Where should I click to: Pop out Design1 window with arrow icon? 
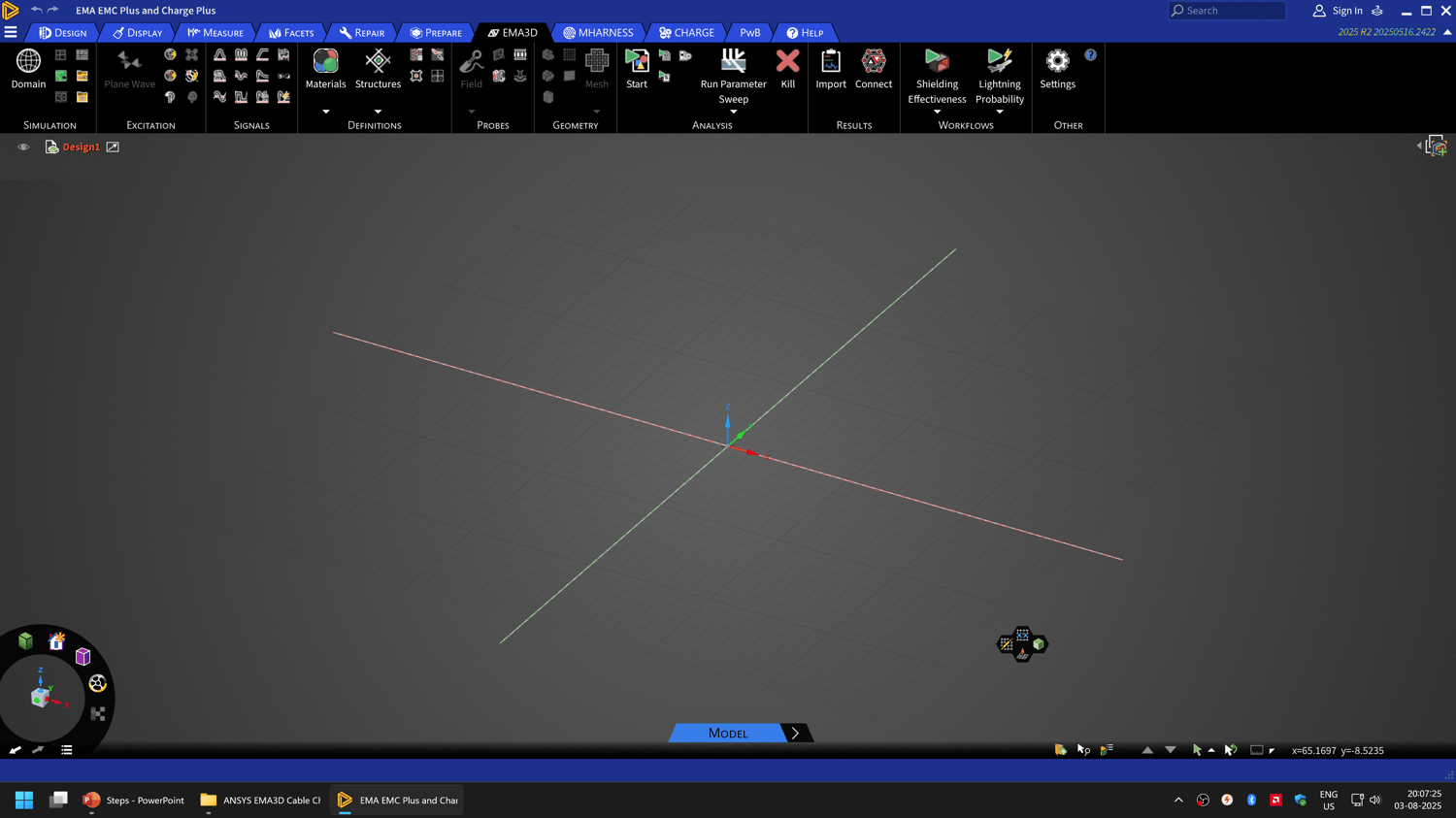pyautogui.click(x=113, y=147)
